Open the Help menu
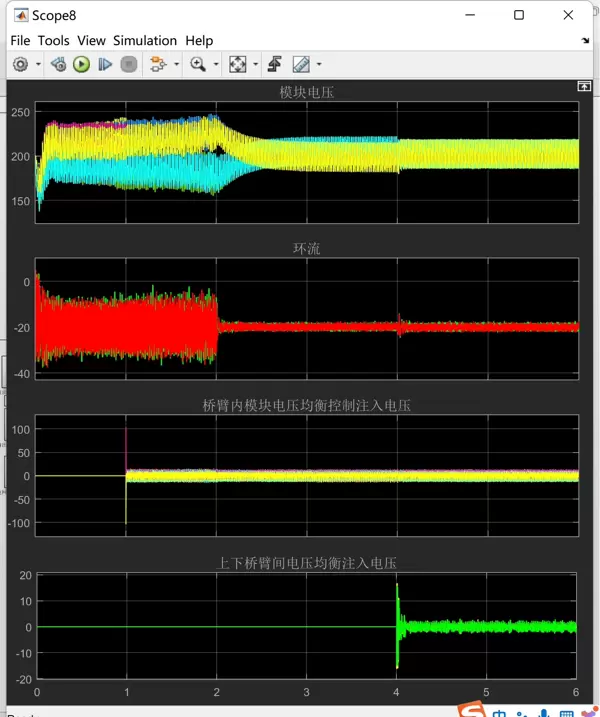Image resolution: width=600 pixels, height=717 pixels. 199,40
